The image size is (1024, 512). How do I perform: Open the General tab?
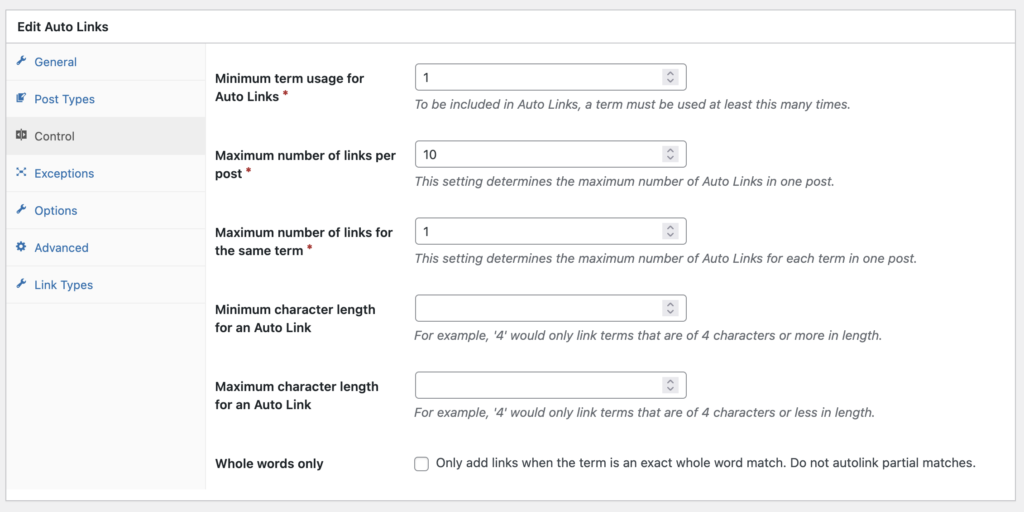[106, 62]
